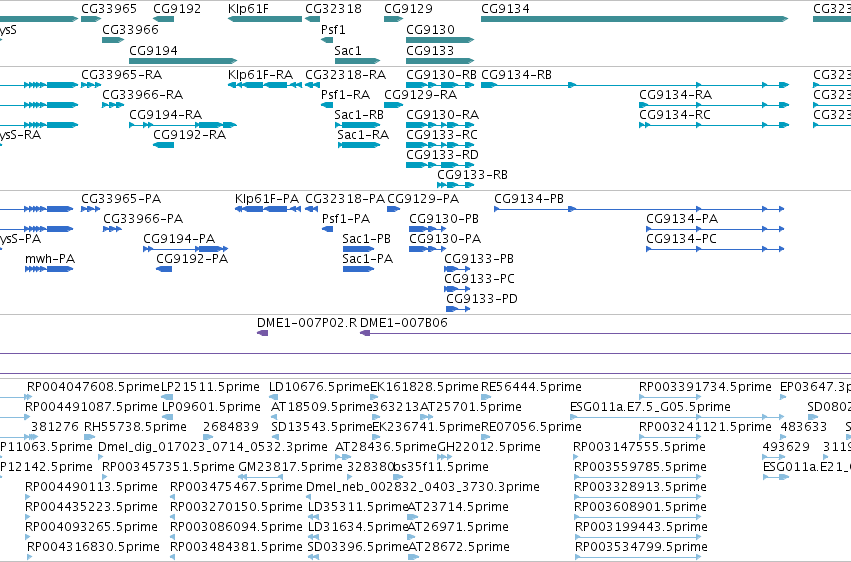Click the RP003391734.5prime EST label
Viewport: 851px width, 562px height.
click(x=705, y=387)
